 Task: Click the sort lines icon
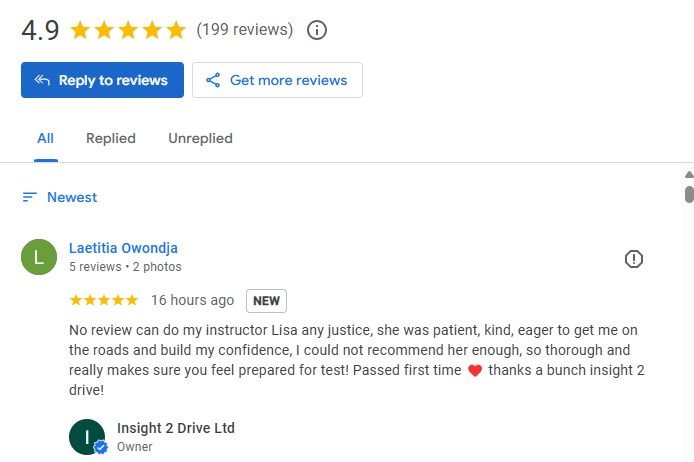30,198
